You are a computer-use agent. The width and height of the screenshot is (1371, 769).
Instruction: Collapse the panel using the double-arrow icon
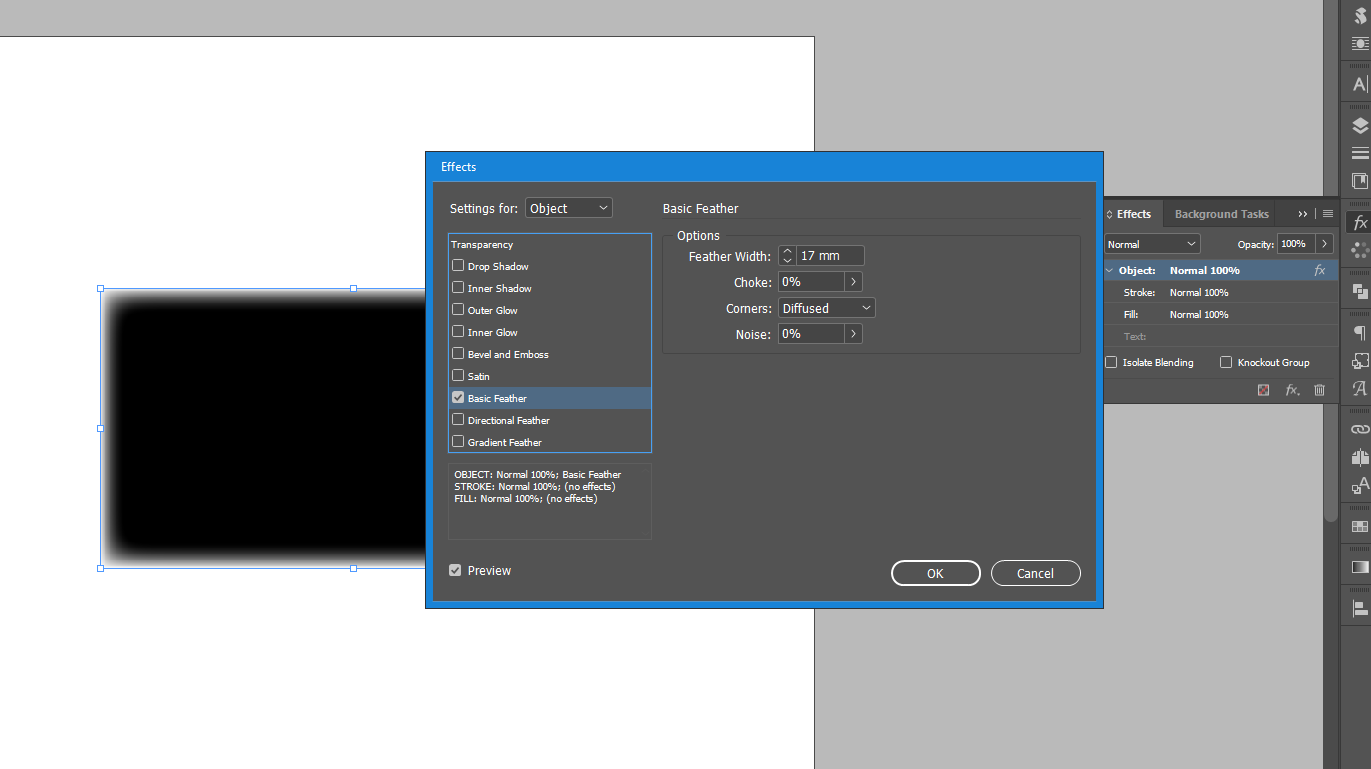click(x=1303, y=214)
